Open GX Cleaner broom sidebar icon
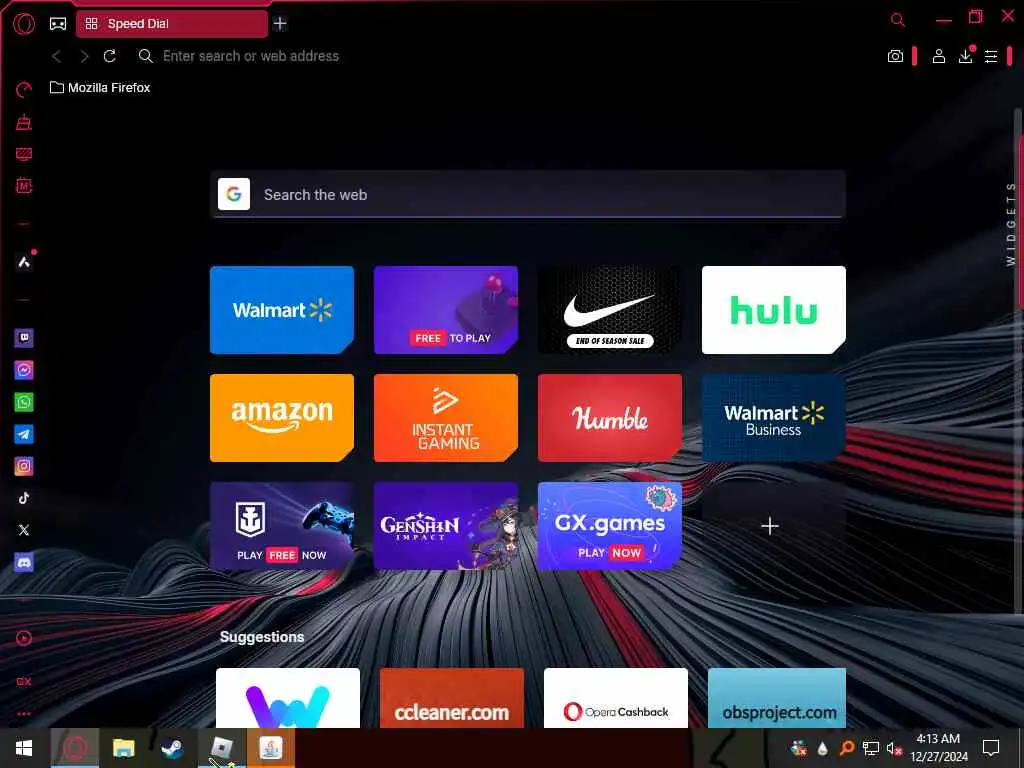 point(24,121)
